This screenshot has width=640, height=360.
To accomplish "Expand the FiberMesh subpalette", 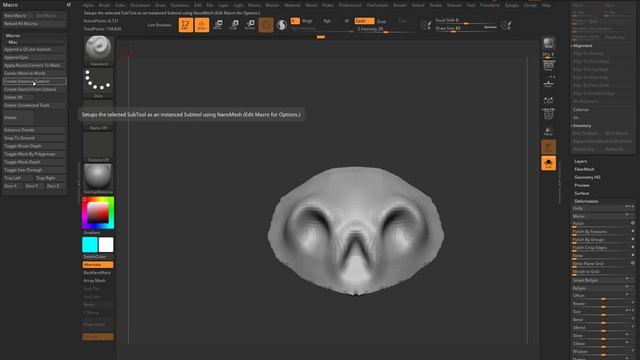I will click(584, 169).
